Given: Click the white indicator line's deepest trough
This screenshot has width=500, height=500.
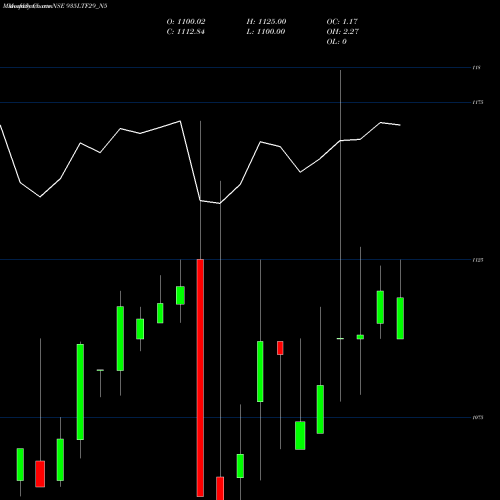Looking at the screenshot, I should (x=220, y=203).
